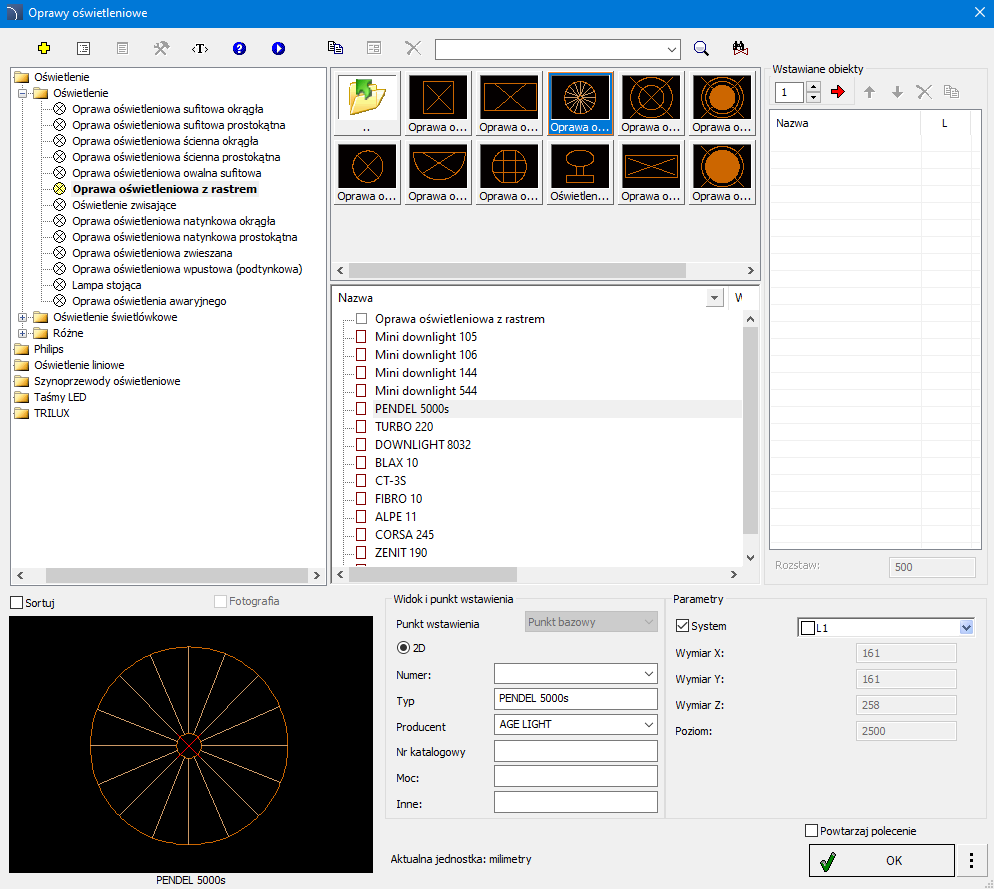Click the hammer and wrench tools icon
The image size is (994, 889).
161,48
